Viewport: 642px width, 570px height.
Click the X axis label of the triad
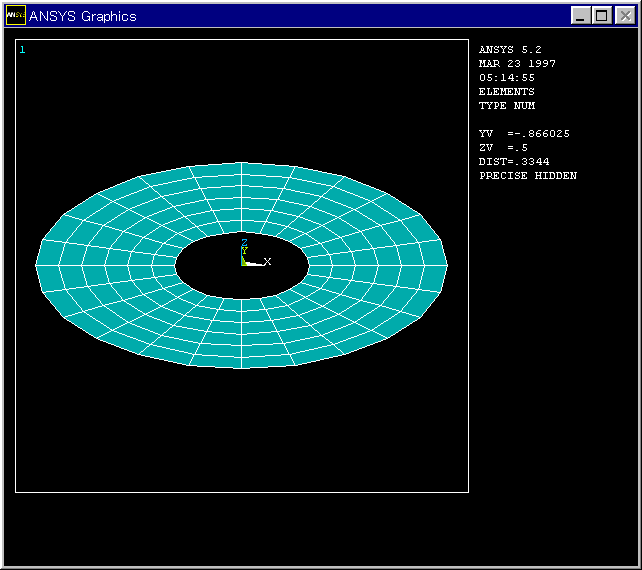[267, 262]
